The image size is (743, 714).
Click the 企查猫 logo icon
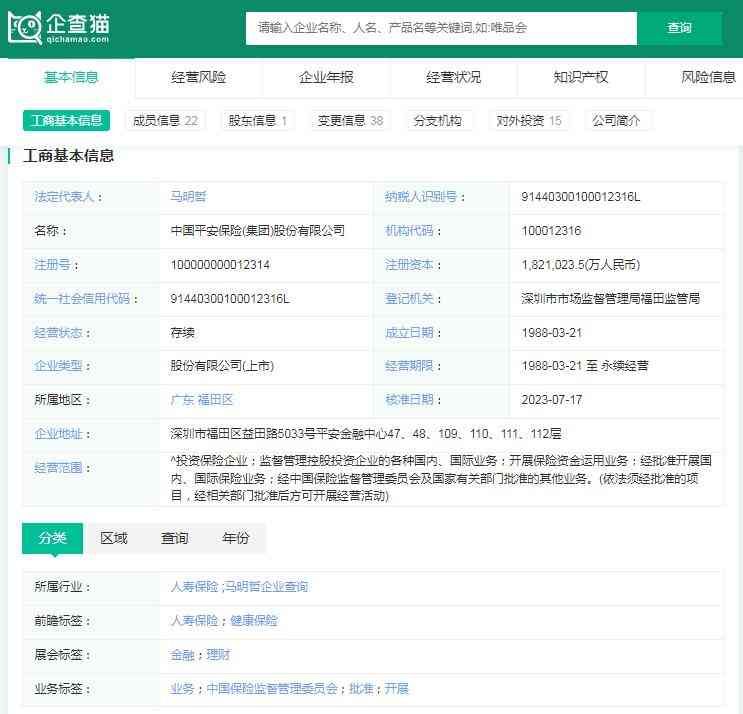[25, 28]
